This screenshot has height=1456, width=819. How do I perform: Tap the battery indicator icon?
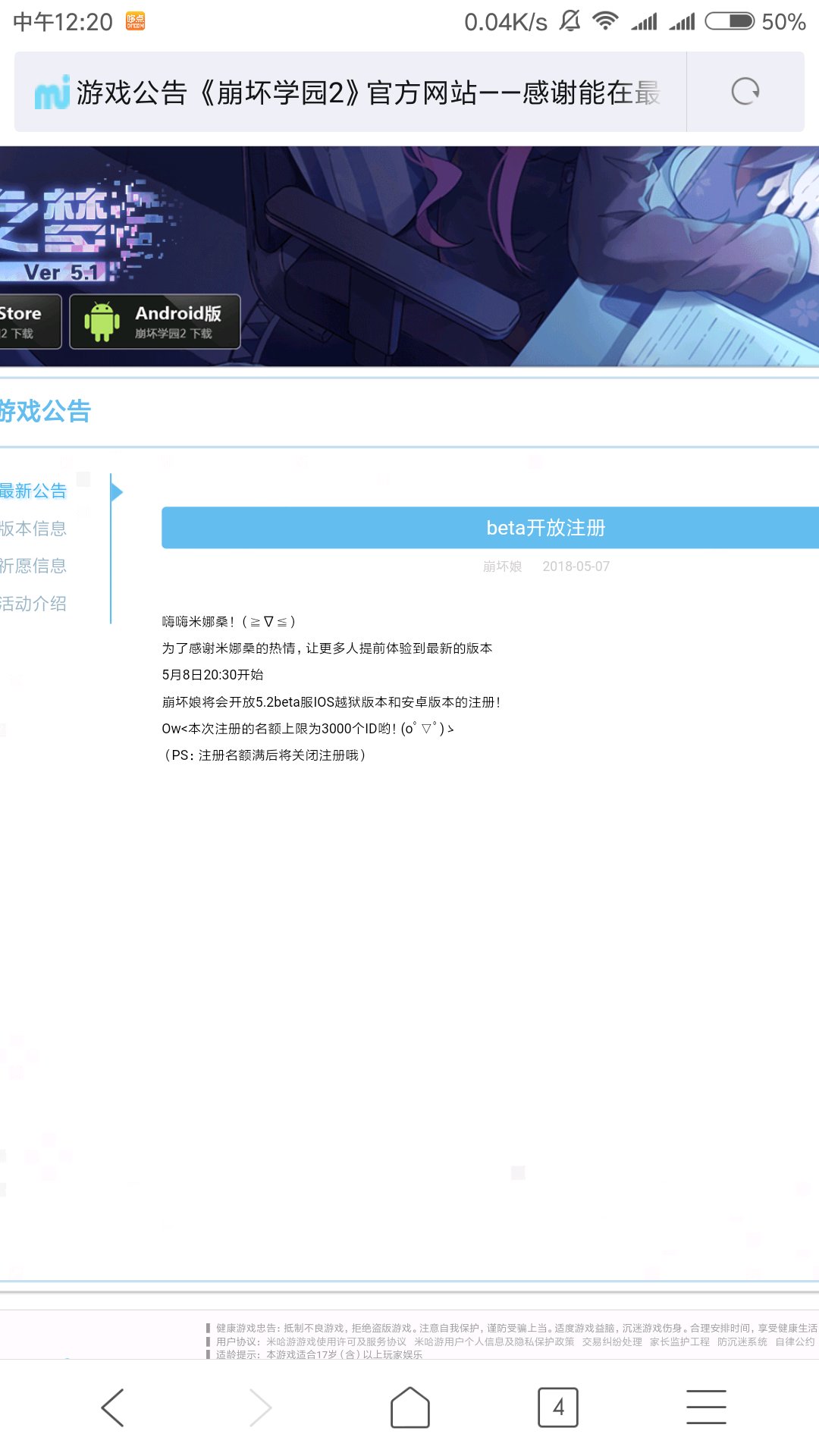click(730, 21)
